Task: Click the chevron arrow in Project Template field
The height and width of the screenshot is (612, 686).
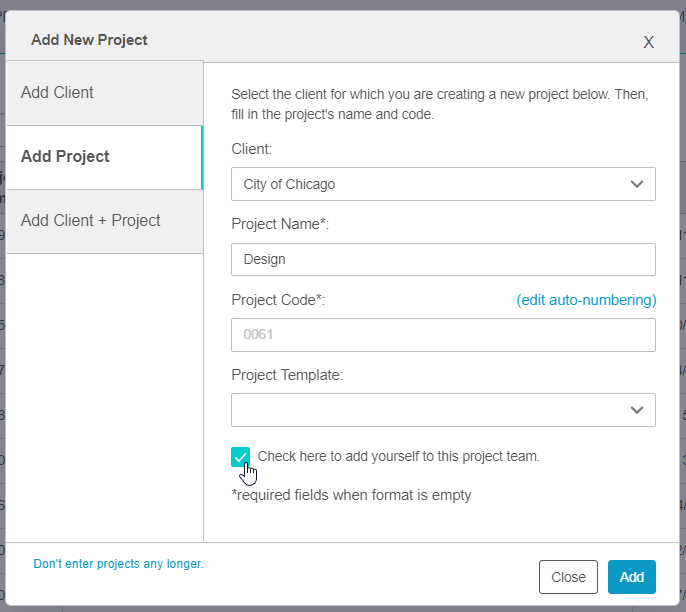Action: pos(637,410)
